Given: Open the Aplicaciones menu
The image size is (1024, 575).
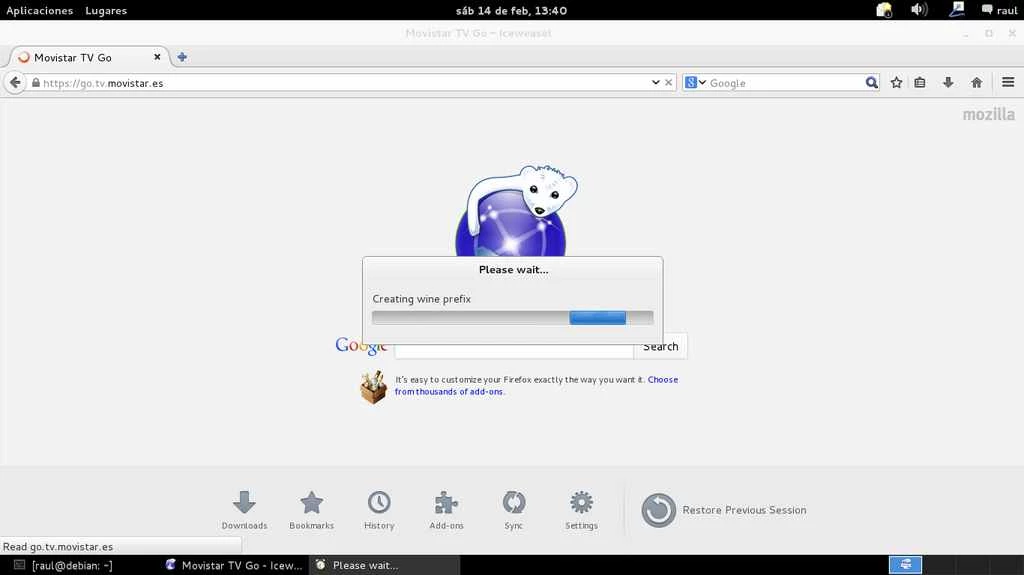Looking at the screenshot, I should point(40,10).
